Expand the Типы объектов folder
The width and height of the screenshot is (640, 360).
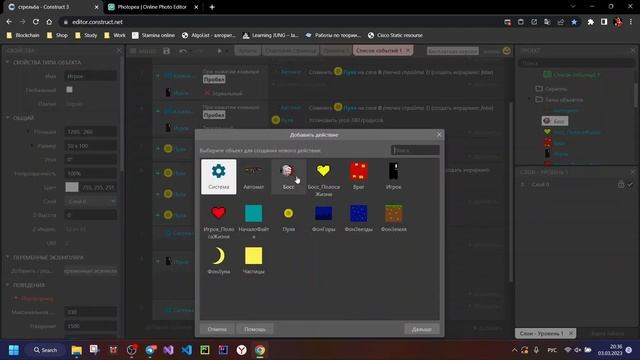(x=530, y=100)
